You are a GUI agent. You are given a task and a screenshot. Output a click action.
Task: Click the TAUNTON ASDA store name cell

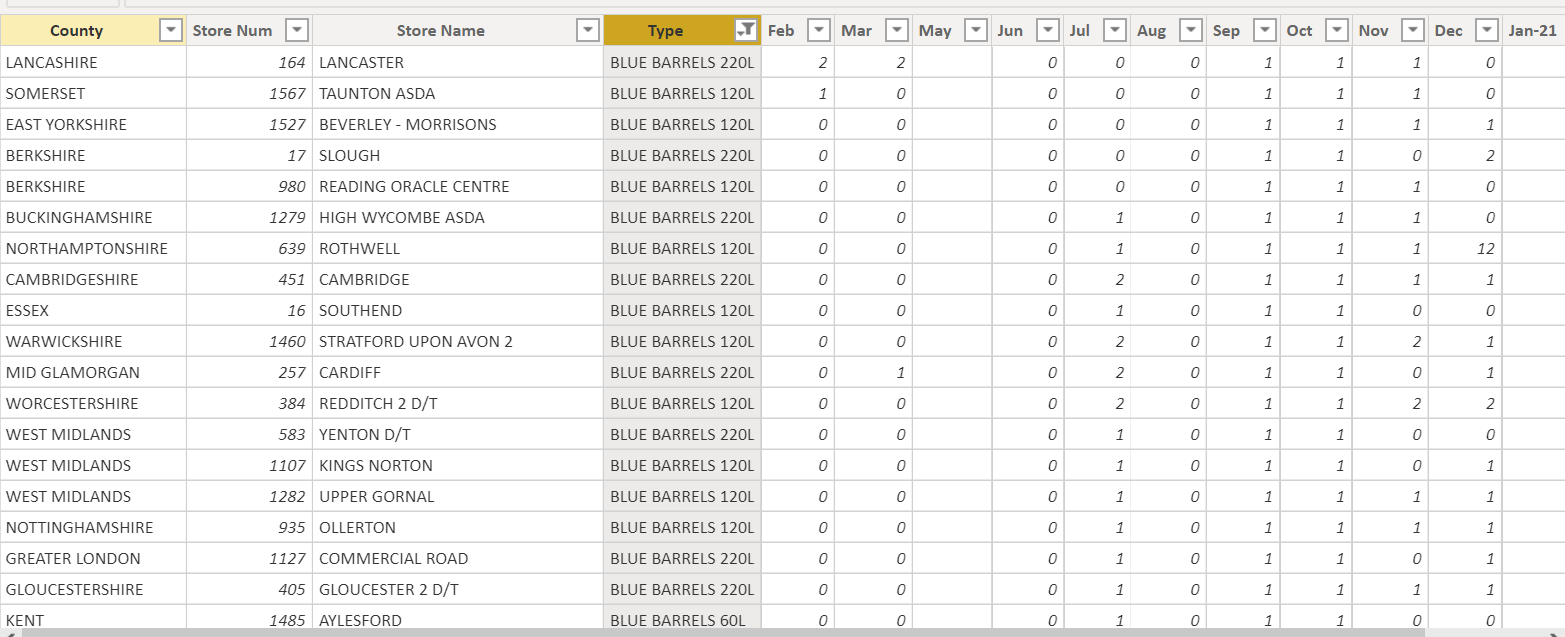(x=458, y=93)
